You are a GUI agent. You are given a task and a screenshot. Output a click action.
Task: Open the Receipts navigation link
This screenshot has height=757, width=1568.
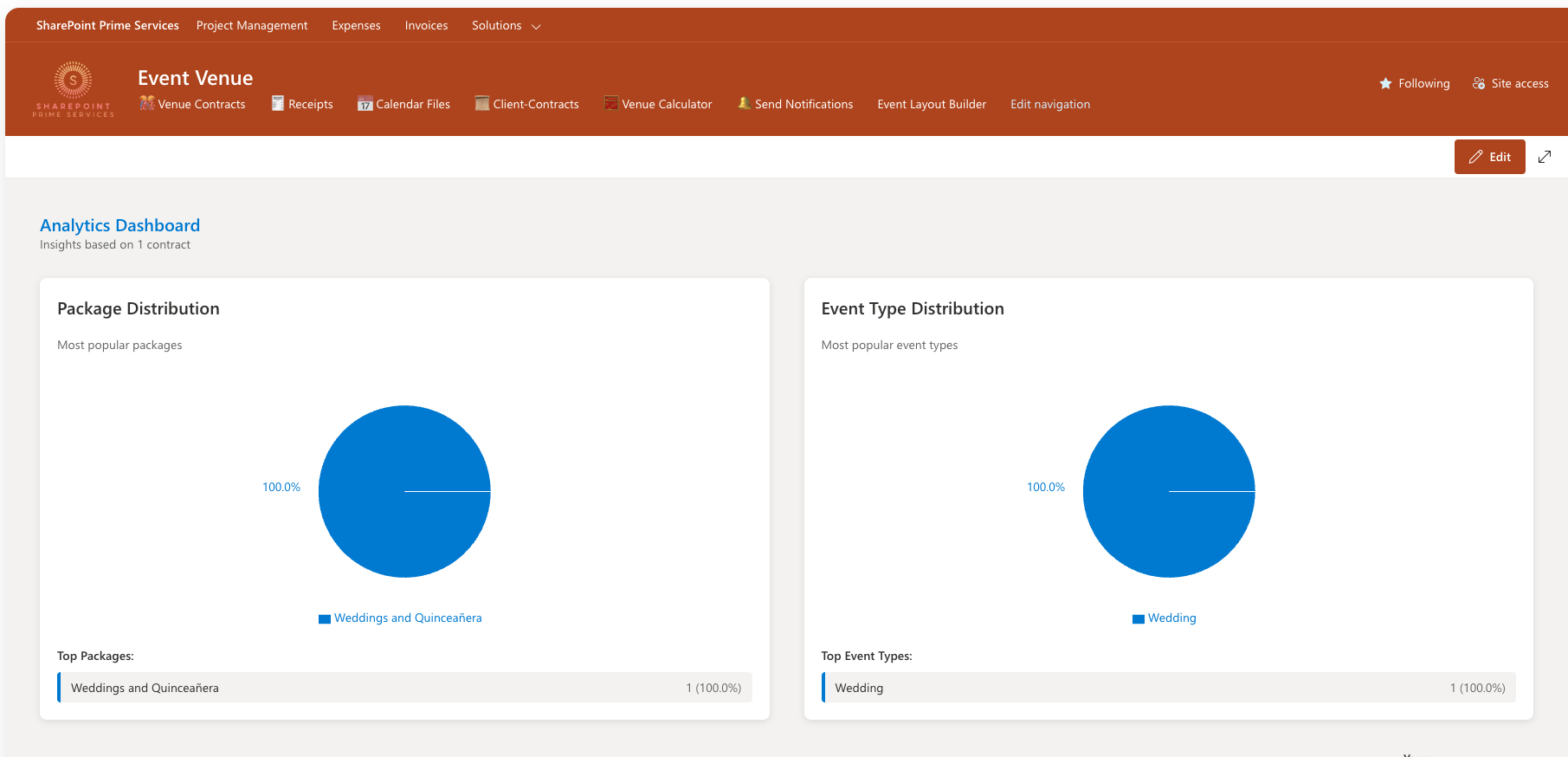tap(311, 104)
